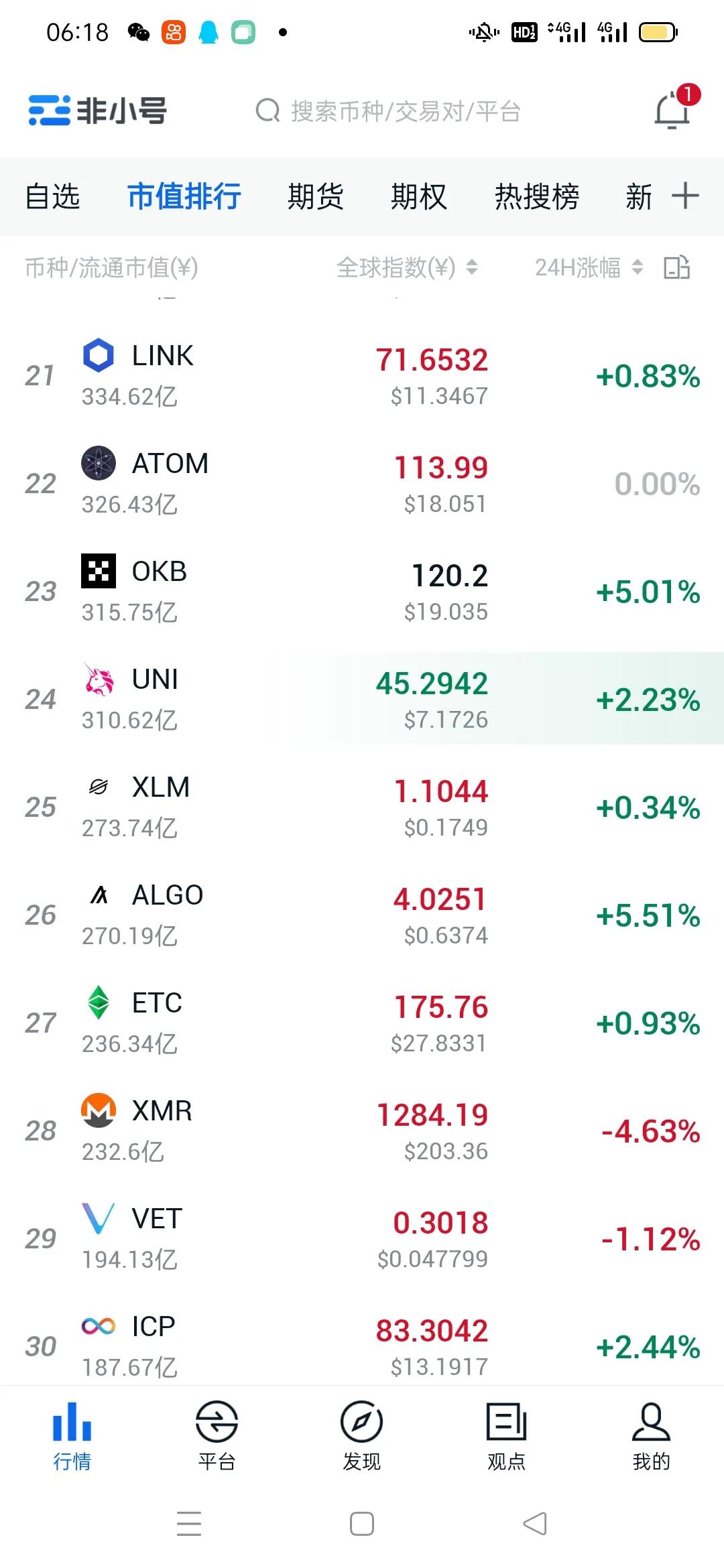Add a new tab with plus icon
Screen dimensions: 724x1568
(685, 196)
